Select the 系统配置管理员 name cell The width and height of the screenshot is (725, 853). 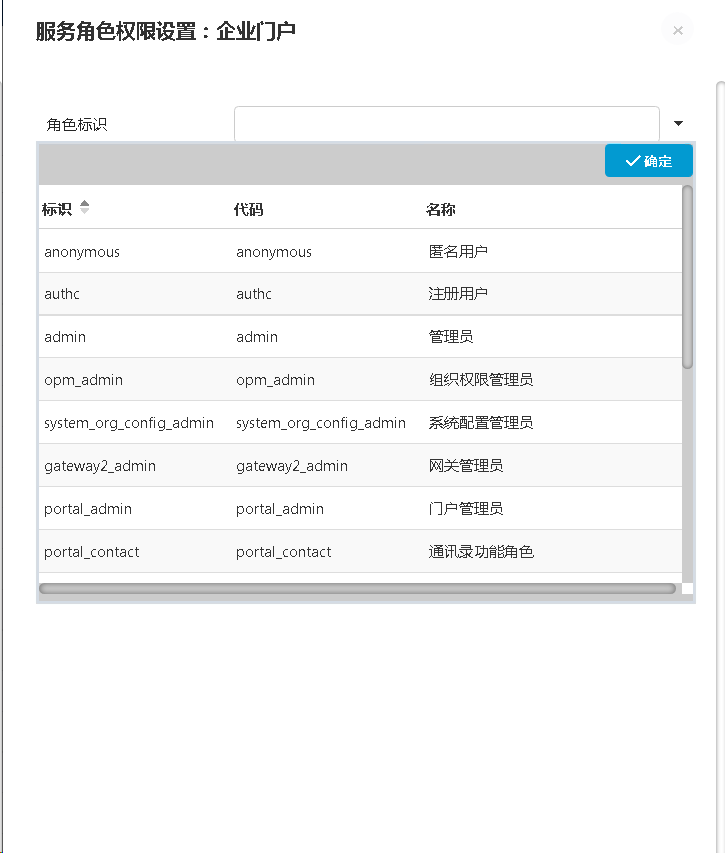pos(481,423)
